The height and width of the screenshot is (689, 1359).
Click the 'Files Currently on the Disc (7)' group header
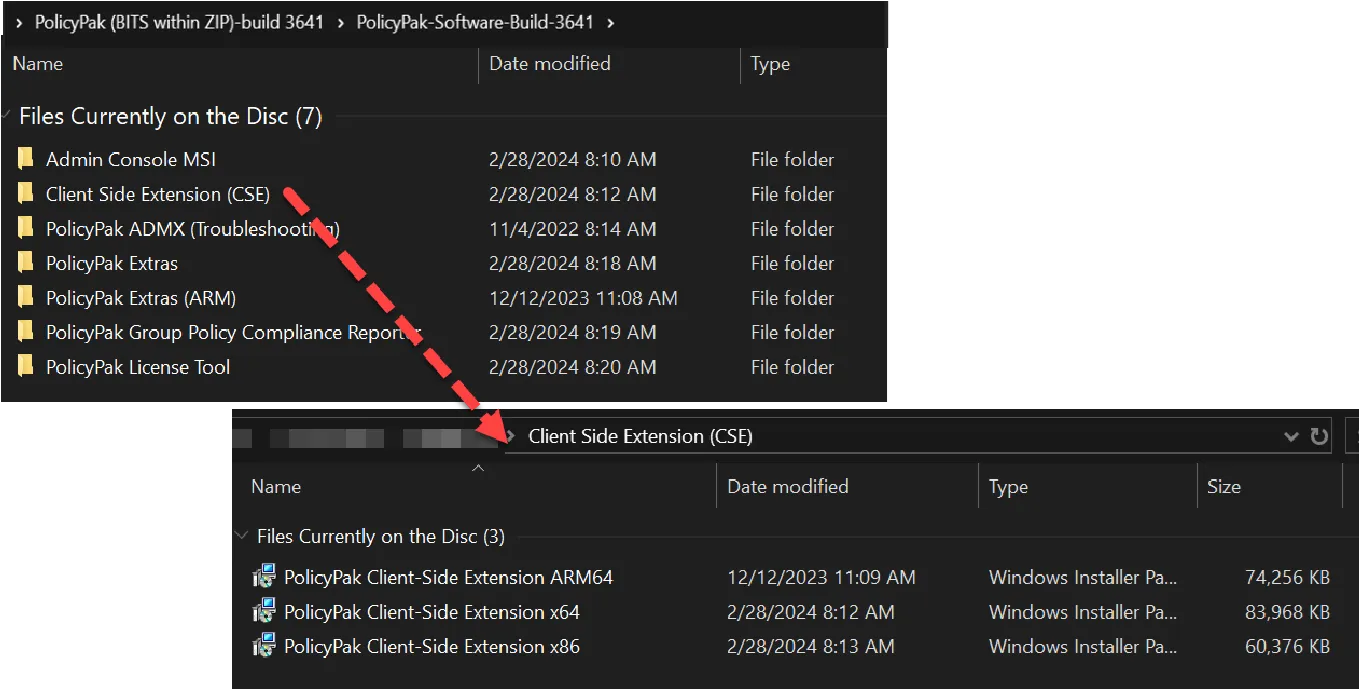[x=171, y=116]
